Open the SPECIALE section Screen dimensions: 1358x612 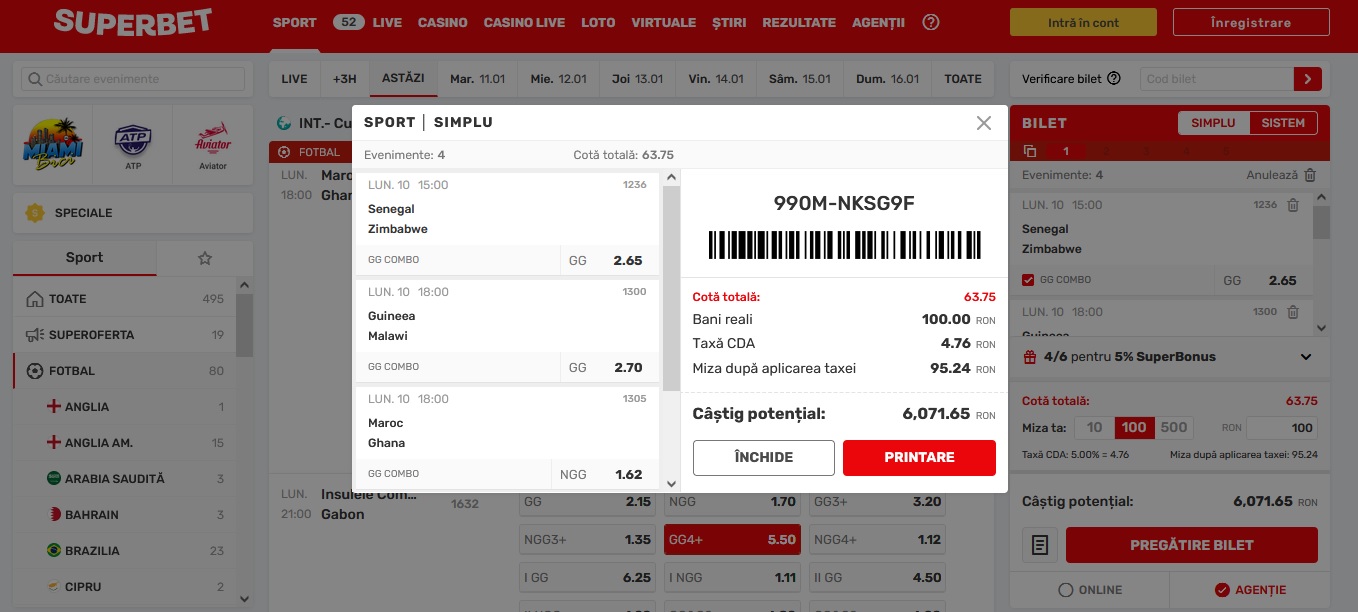coord(133,213)
